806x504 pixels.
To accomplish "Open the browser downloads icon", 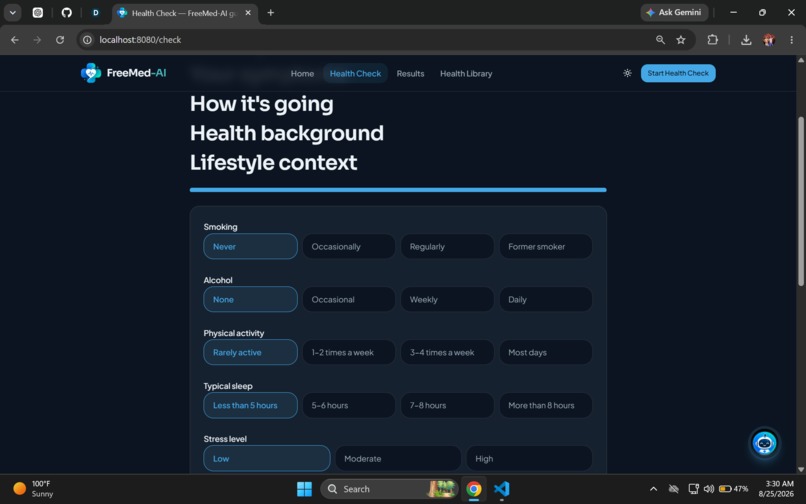I will point(746,40).
